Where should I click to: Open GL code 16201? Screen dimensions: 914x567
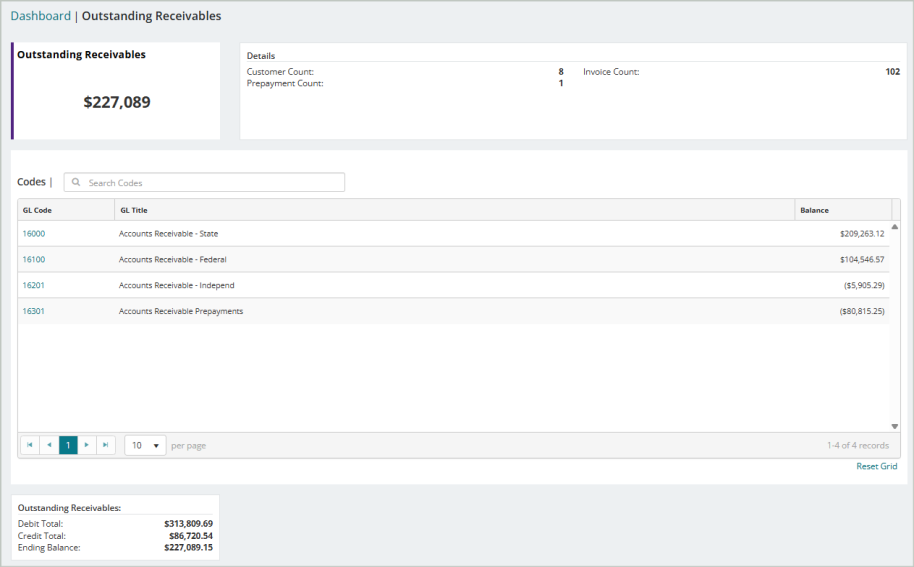34,285
